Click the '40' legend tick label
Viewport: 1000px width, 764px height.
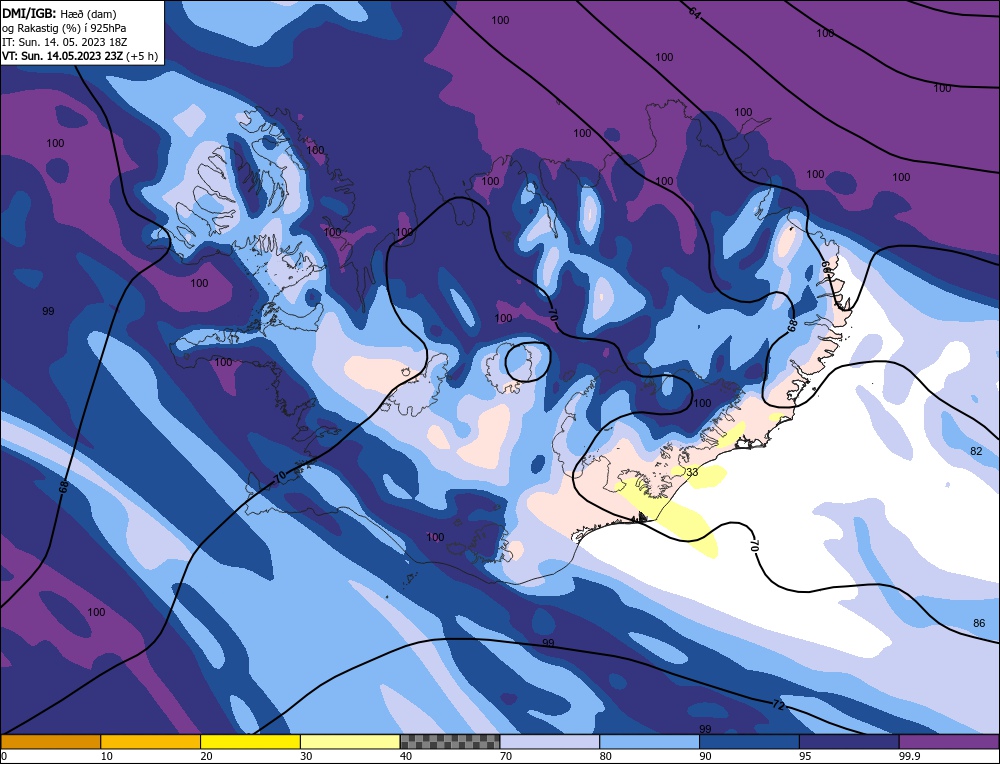[406, 756]
